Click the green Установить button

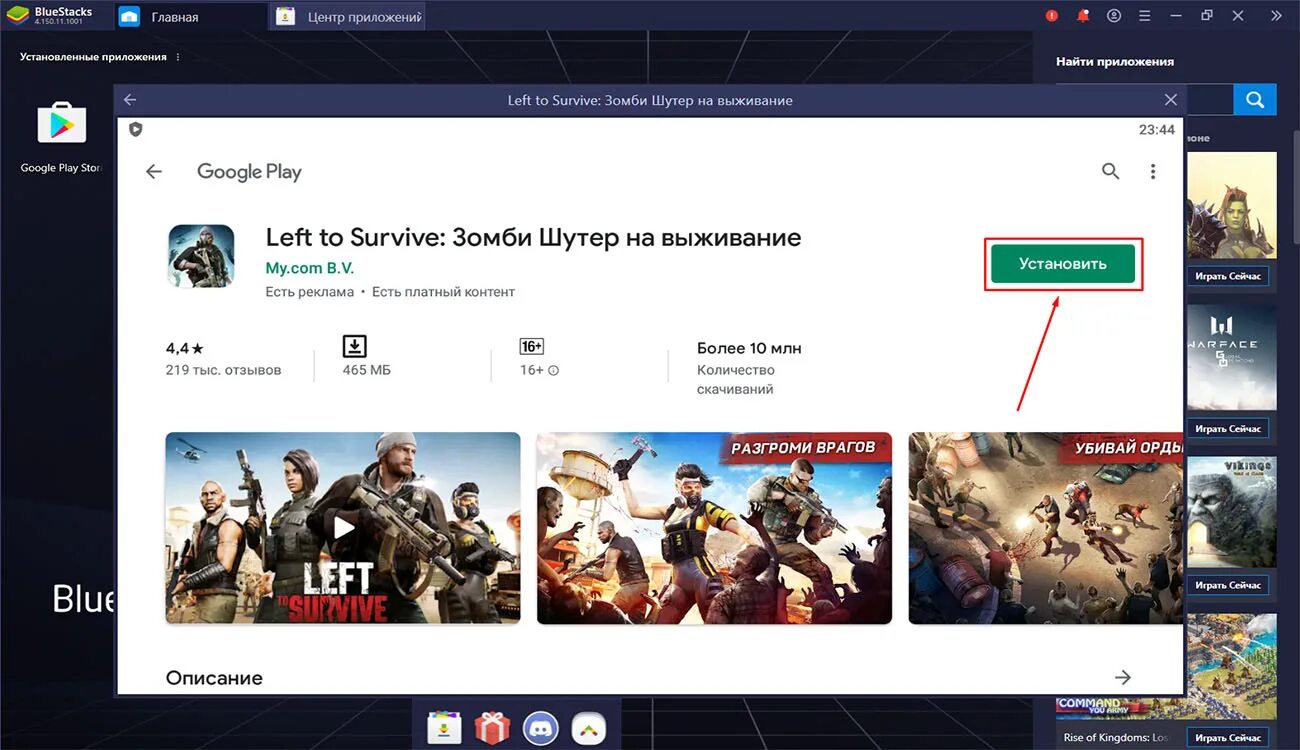coord(1063,264)
